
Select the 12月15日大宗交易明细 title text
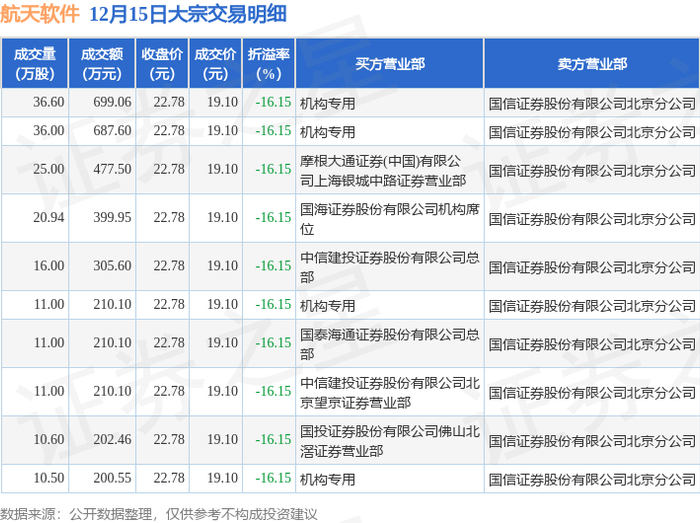pos(188,14)
